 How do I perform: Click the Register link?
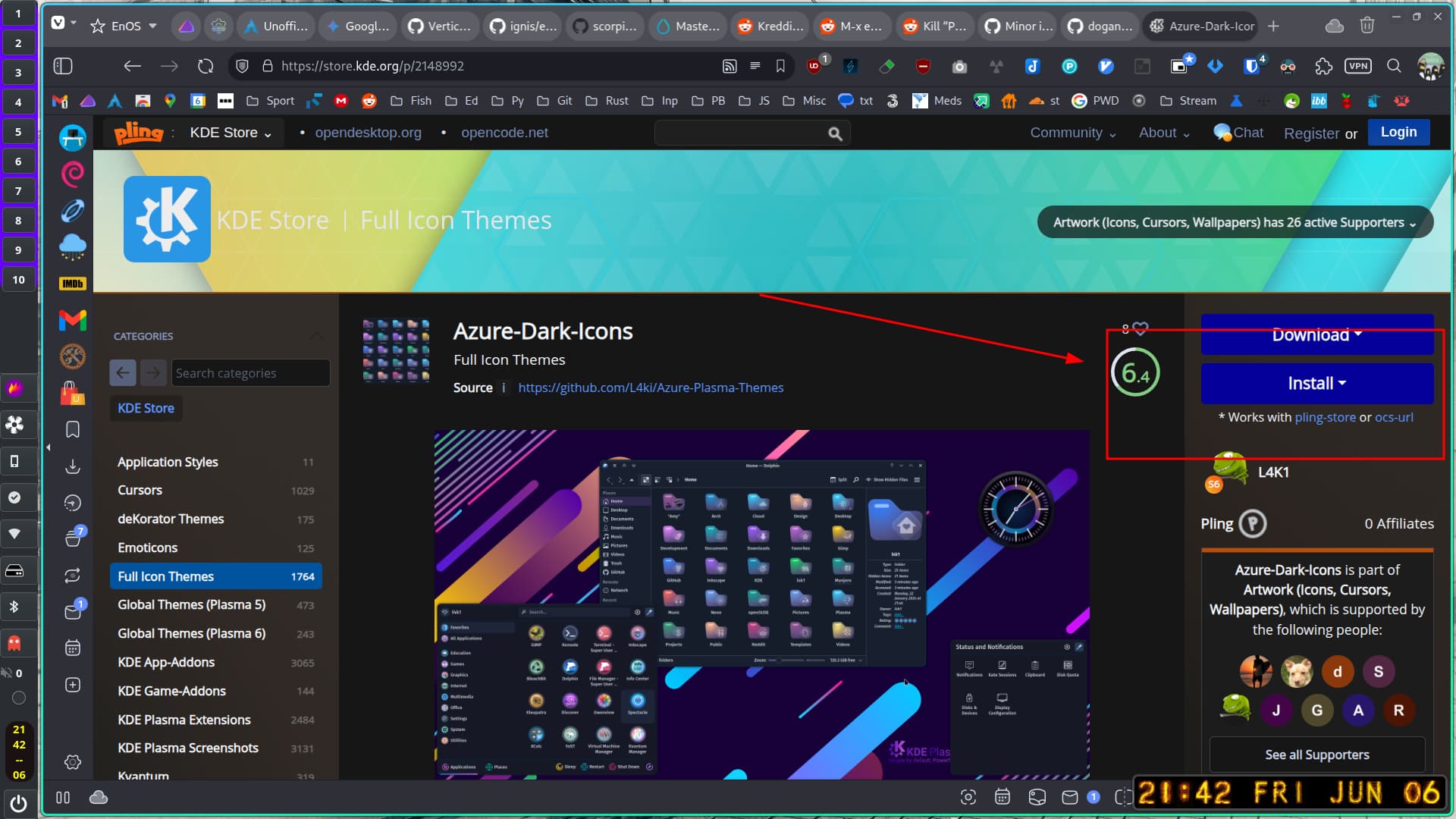(1311, 133)
